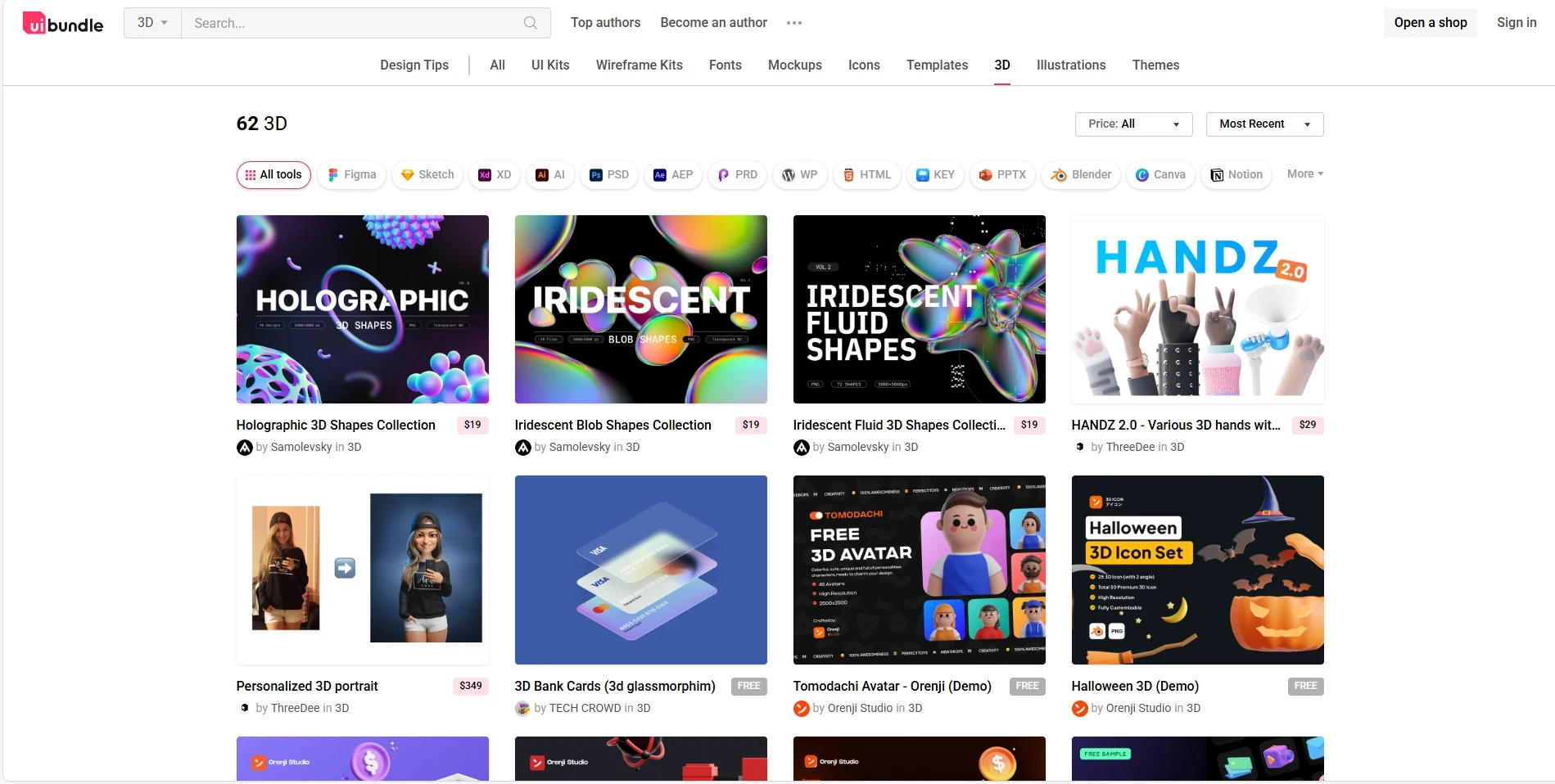
Task: Open the Tomodachi Free 3D Avatar thumbnail
Action: click(x=920, y=570)
